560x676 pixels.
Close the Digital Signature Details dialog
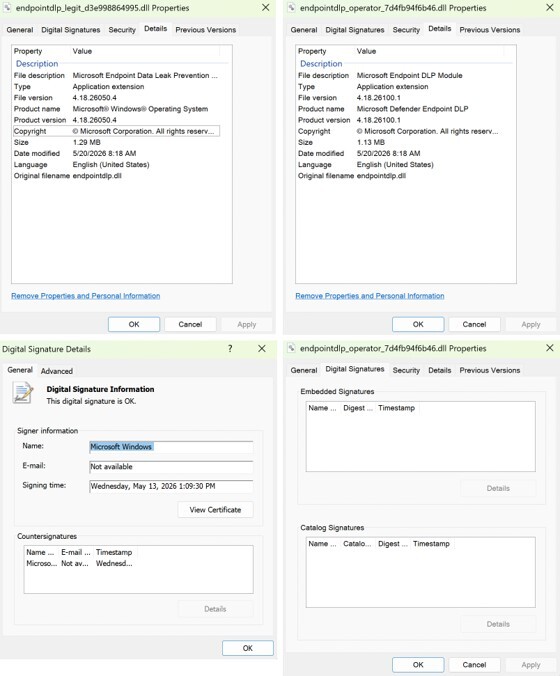pos(262,348)
